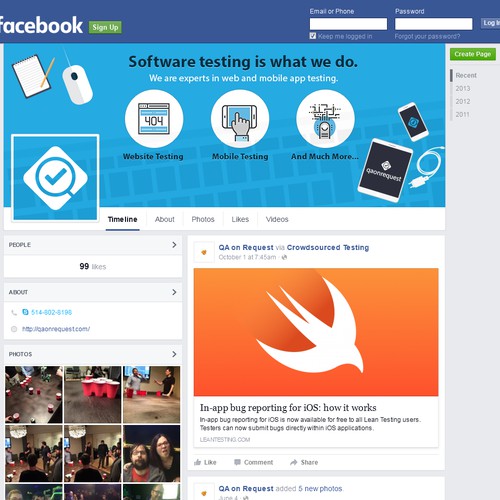
Task: Click the Facebook logo
Action: click(x=41, y=25)
